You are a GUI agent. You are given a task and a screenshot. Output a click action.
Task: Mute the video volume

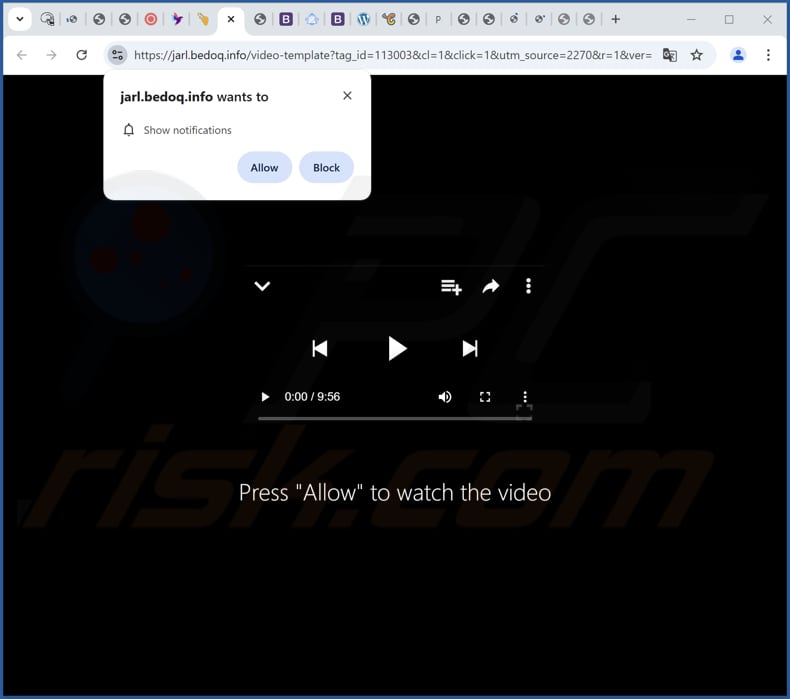coord(444,397)
